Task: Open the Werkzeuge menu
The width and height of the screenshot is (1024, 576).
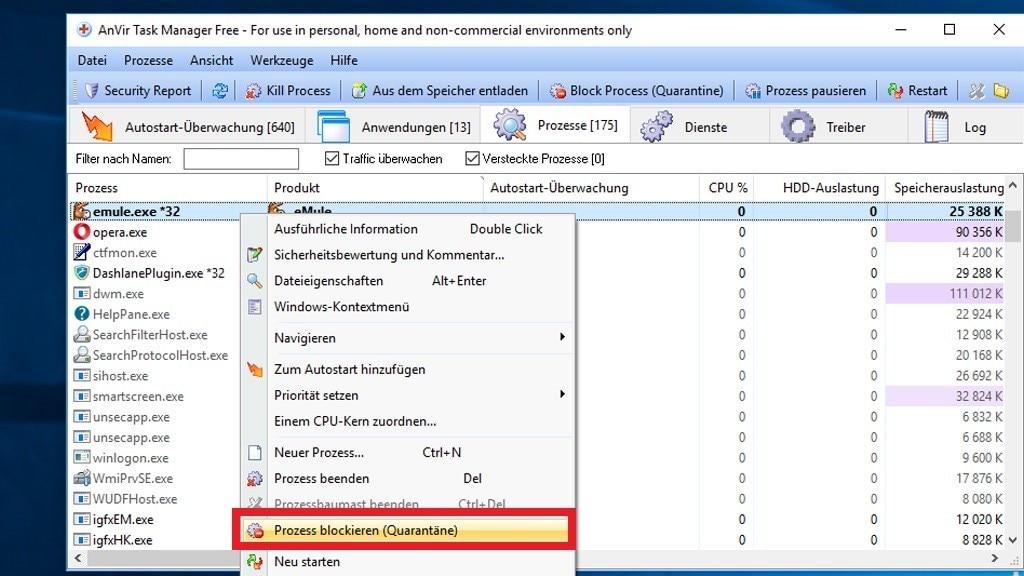Action: [x=281, y=60]
